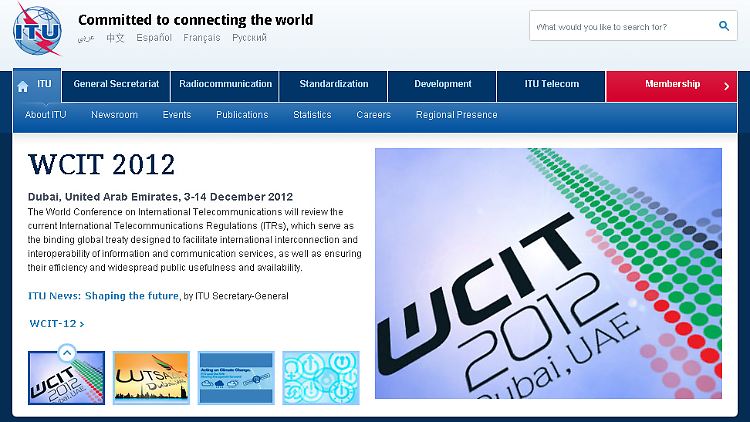Click the arrow on the Membership button

pyautogui.click(x=727, y=86)
